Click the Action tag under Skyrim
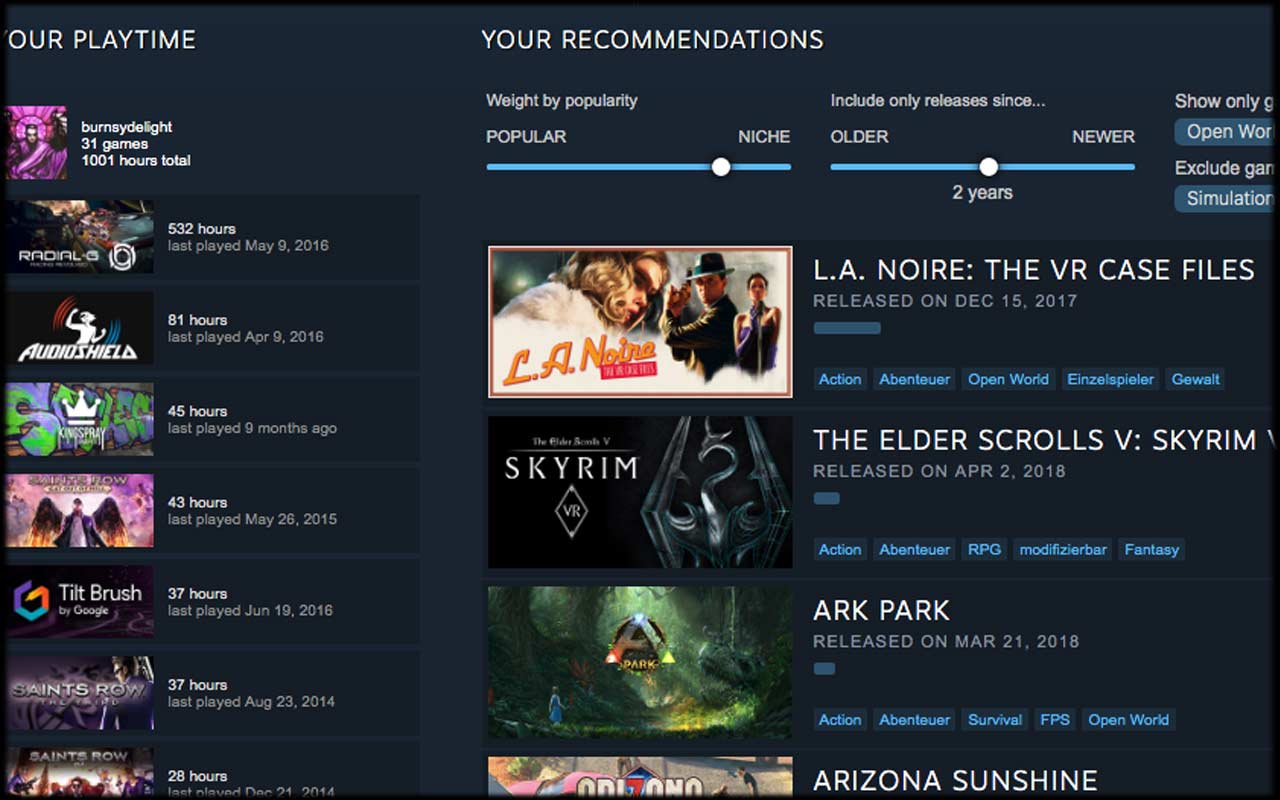The image size is (1280, 800). [840, 549]
